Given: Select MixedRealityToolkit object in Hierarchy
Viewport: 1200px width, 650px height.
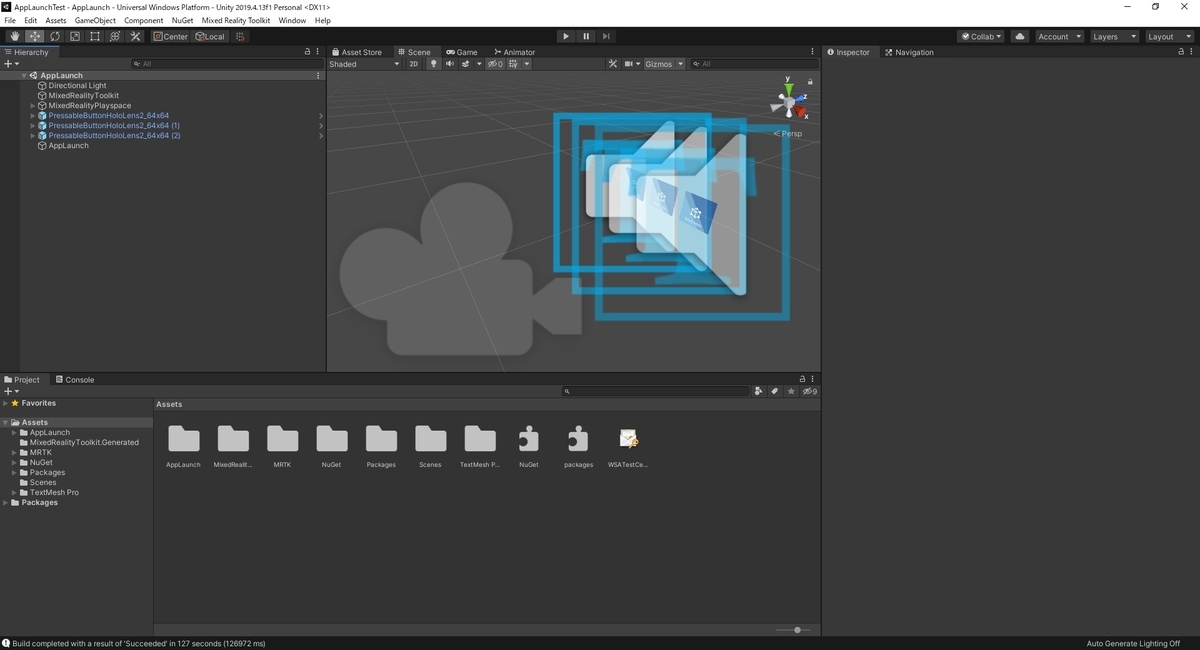Looking at the screenshot, I should [x=84, y=96].
